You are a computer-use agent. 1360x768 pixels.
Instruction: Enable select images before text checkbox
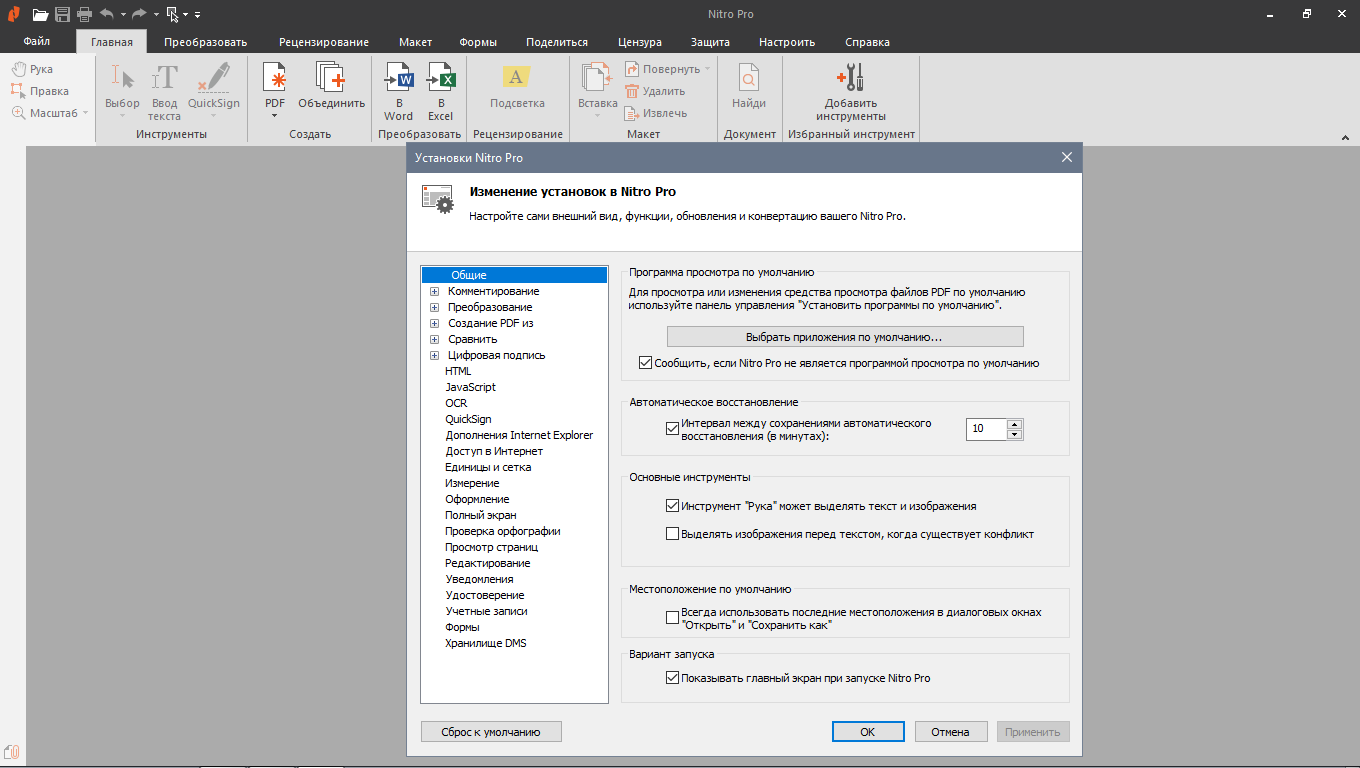click(672, 534)
